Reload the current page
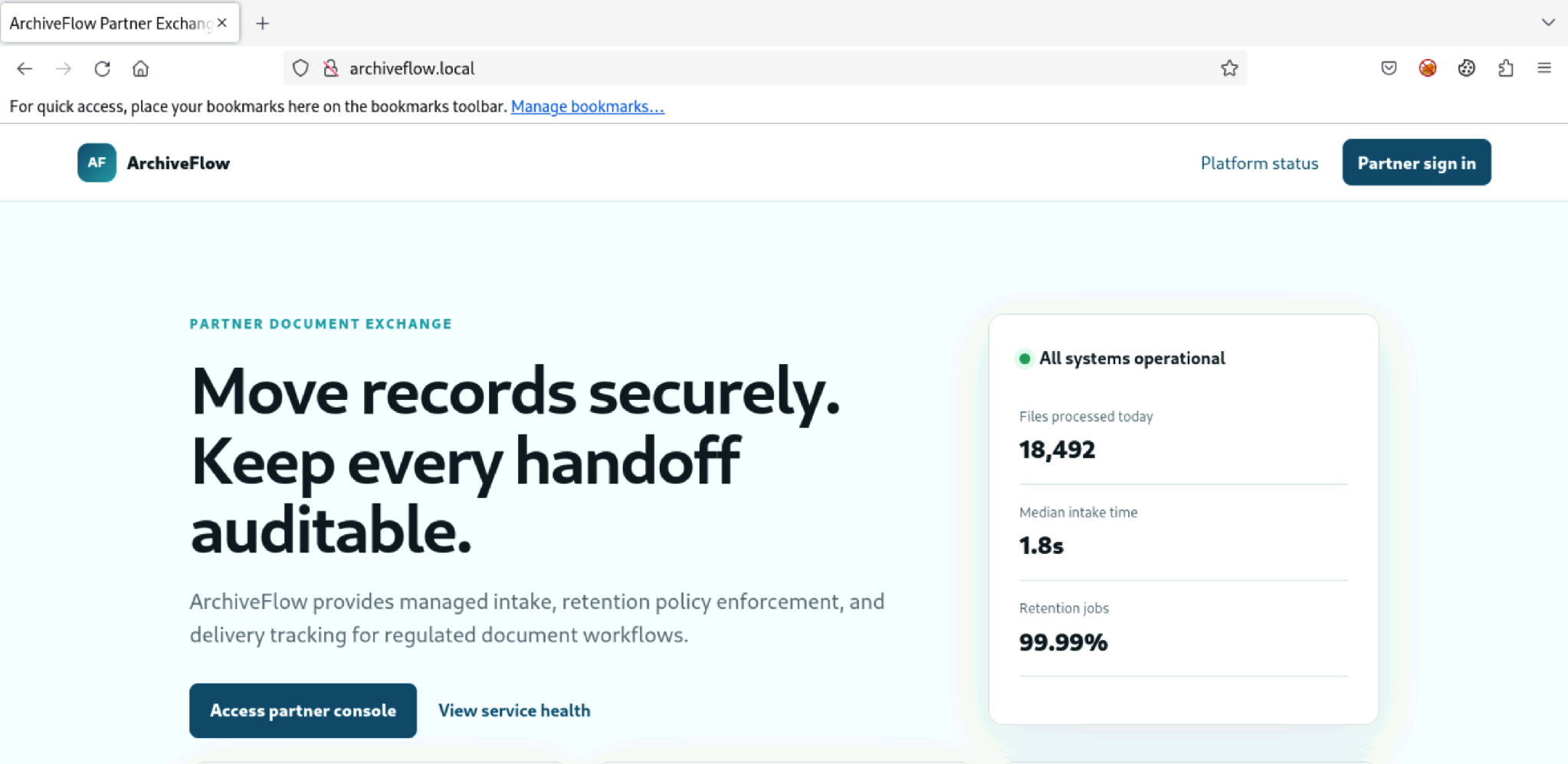 pyautogui.click(x=102, y=68)
